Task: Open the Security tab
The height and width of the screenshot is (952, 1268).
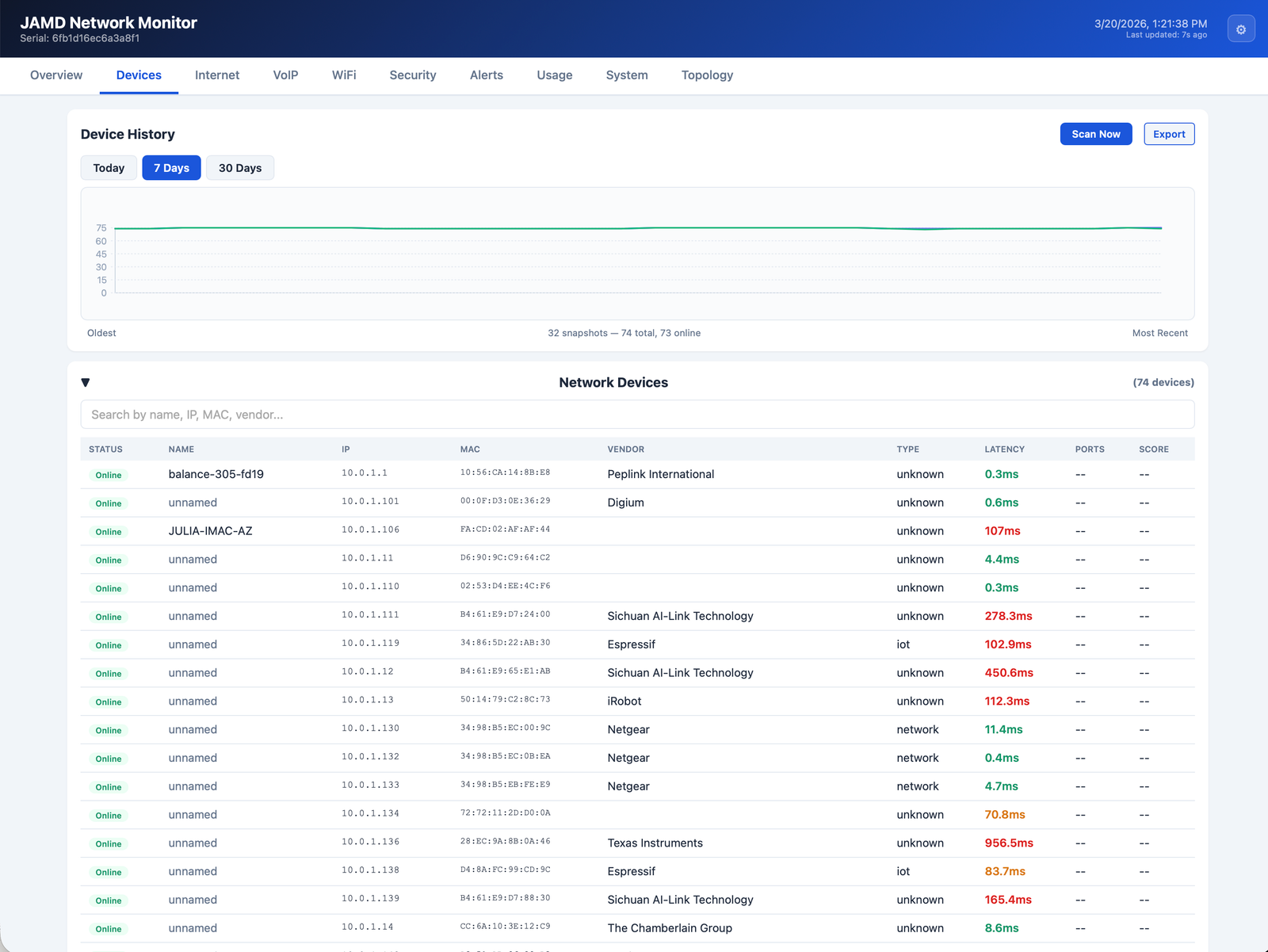Action: [x=412, y=75]
